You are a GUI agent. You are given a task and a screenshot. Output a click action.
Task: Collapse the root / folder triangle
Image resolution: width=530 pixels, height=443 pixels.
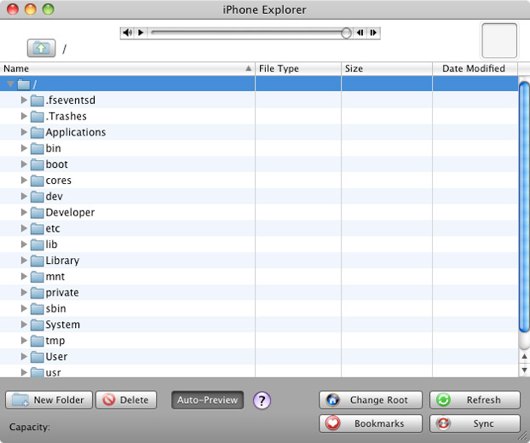click(x=10, y=84)
